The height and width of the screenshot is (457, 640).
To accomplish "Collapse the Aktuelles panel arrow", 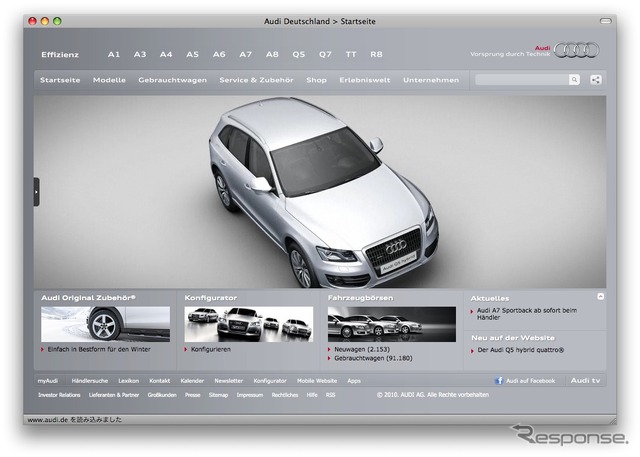I will point(600,297).
